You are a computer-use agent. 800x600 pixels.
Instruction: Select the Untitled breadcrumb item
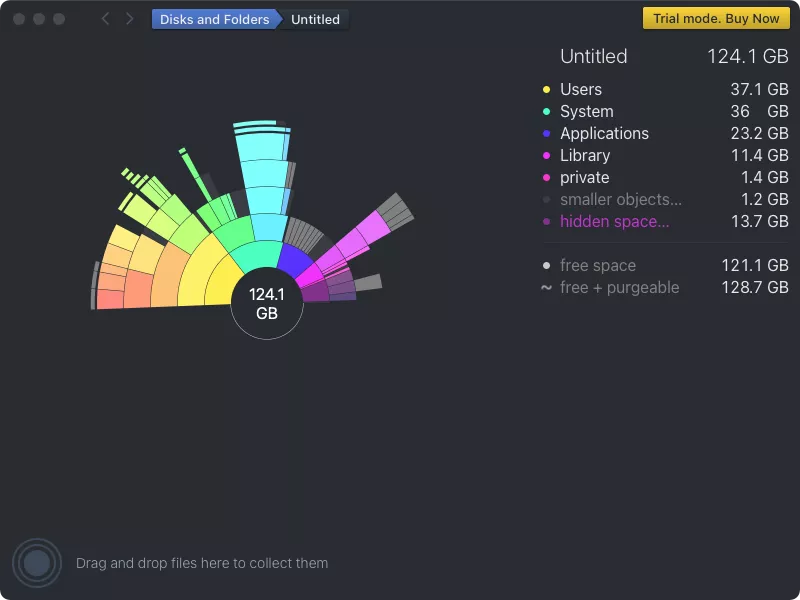point(315,19)
